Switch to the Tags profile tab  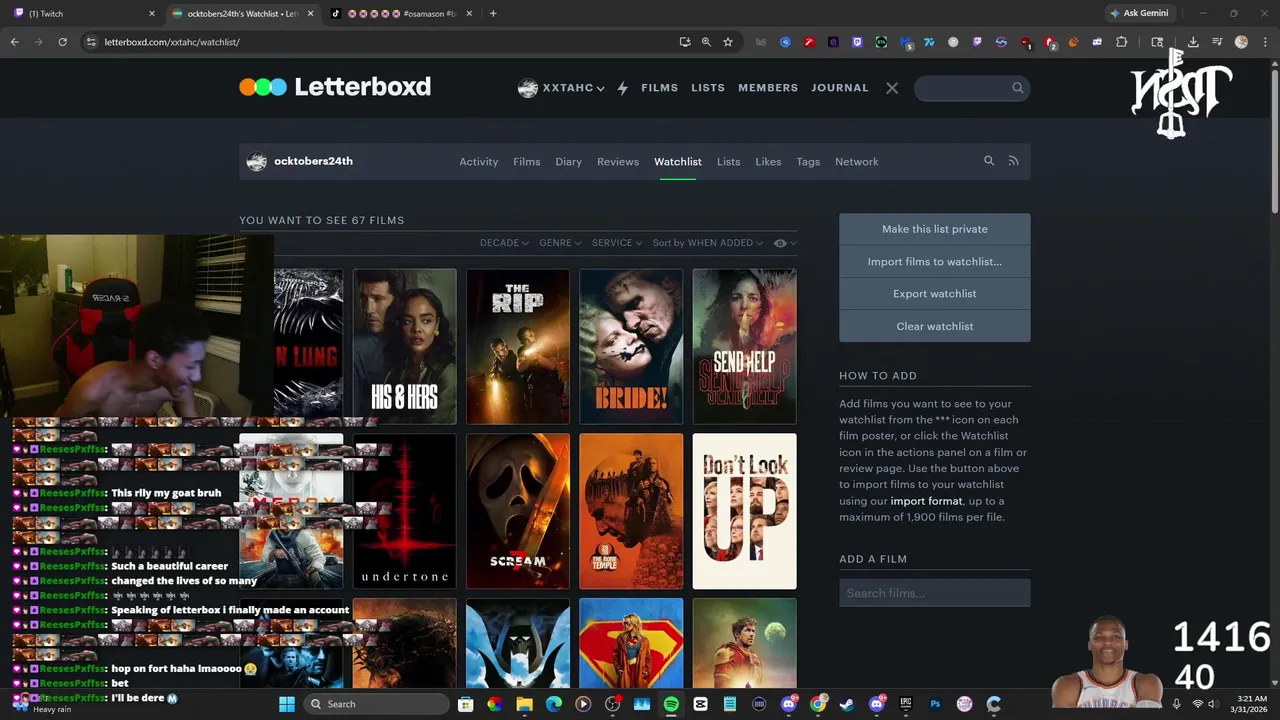click(x=808, y=161)
